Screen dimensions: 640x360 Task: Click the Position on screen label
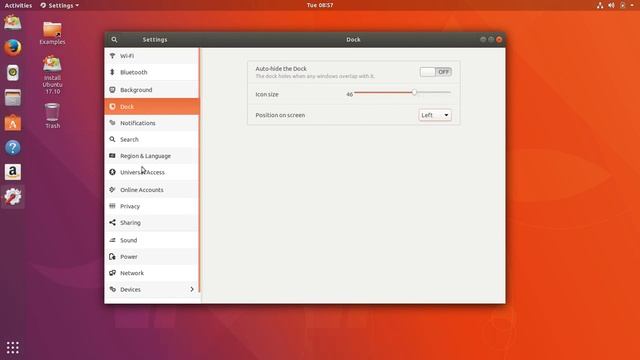tap(280, 115)
